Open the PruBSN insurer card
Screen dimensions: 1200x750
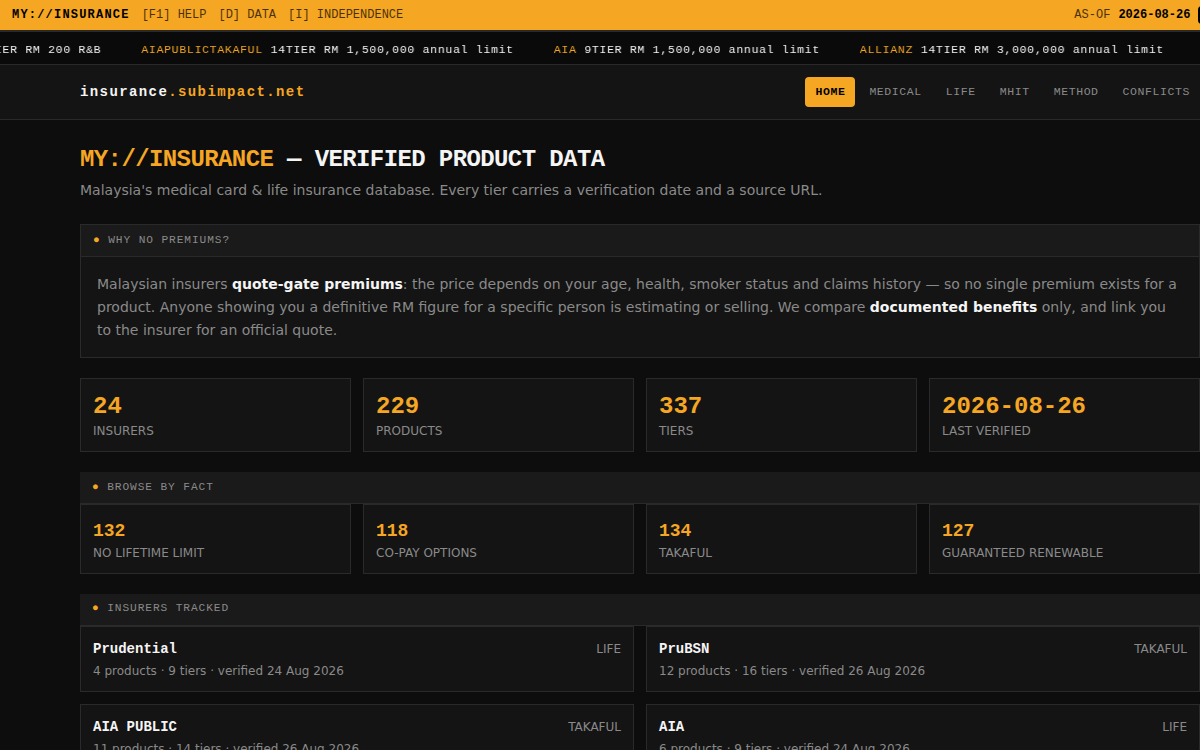(x=923, y=659)
